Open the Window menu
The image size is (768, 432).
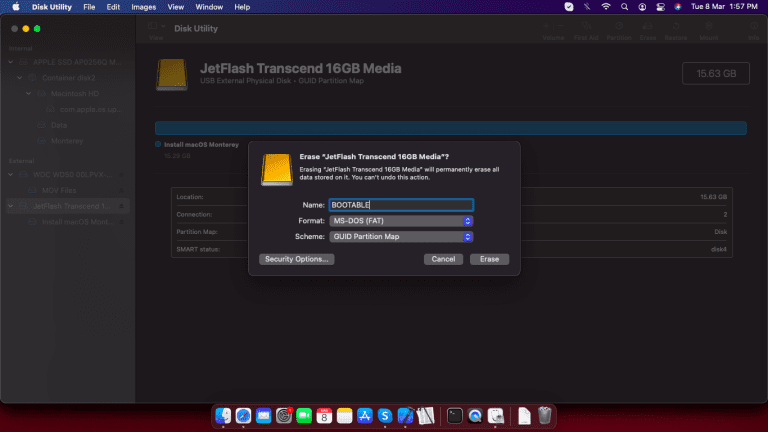click(209, 7)
